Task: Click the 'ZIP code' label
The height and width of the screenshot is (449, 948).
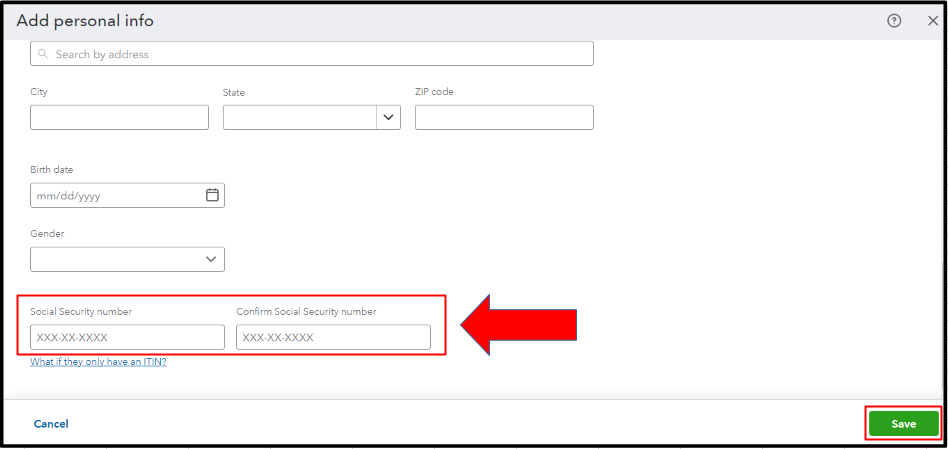Action: (x=434, y=92)
